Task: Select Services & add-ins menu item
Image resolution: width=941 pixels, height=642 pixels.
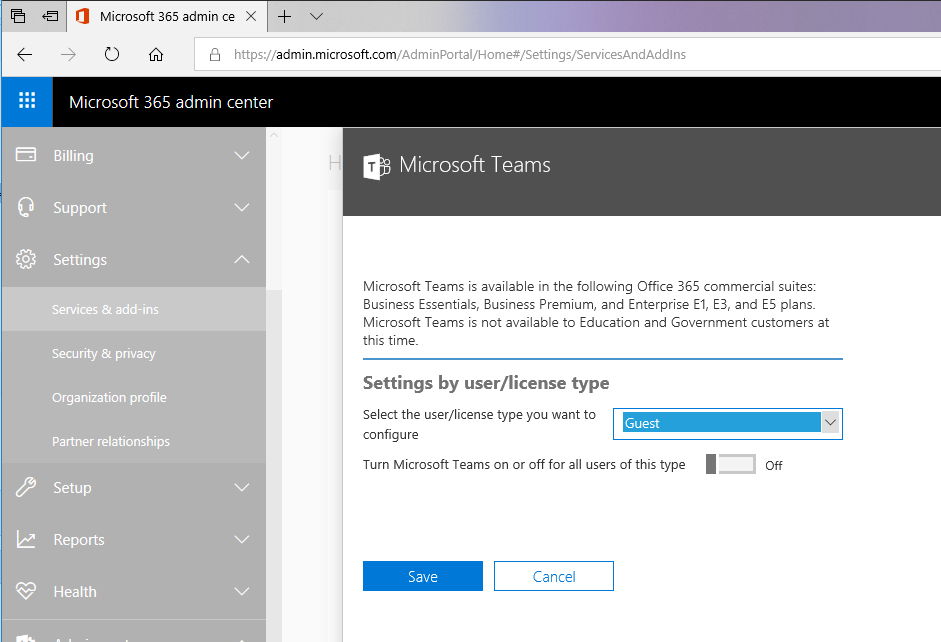Action: [134, 309]
